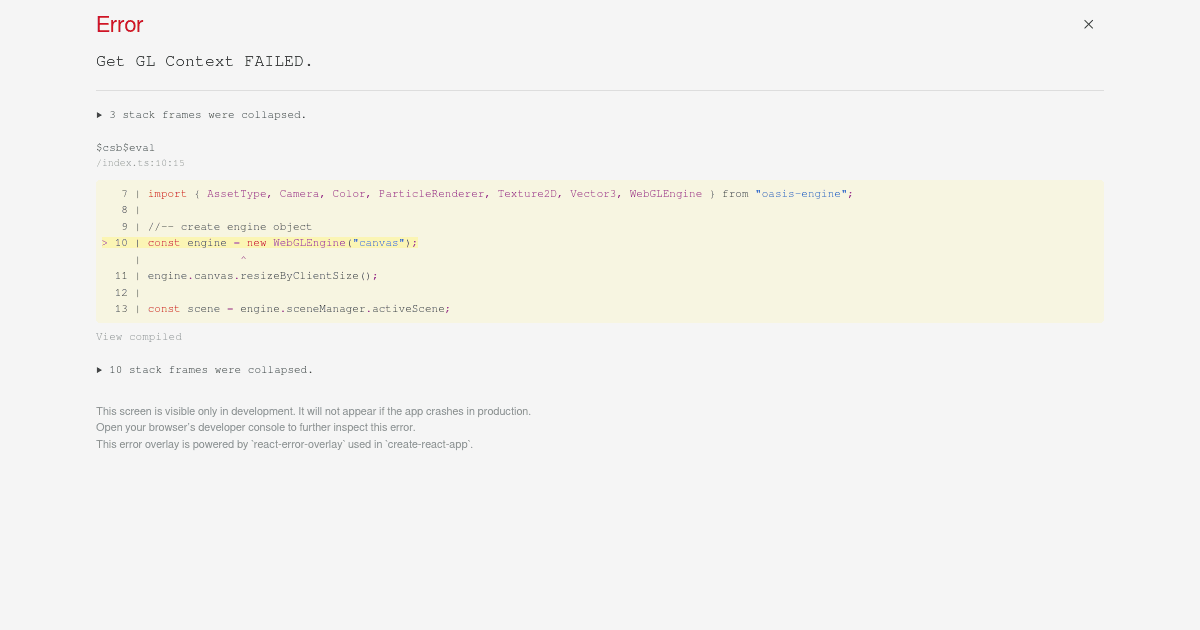Click the red Error heading

(120, 25)
